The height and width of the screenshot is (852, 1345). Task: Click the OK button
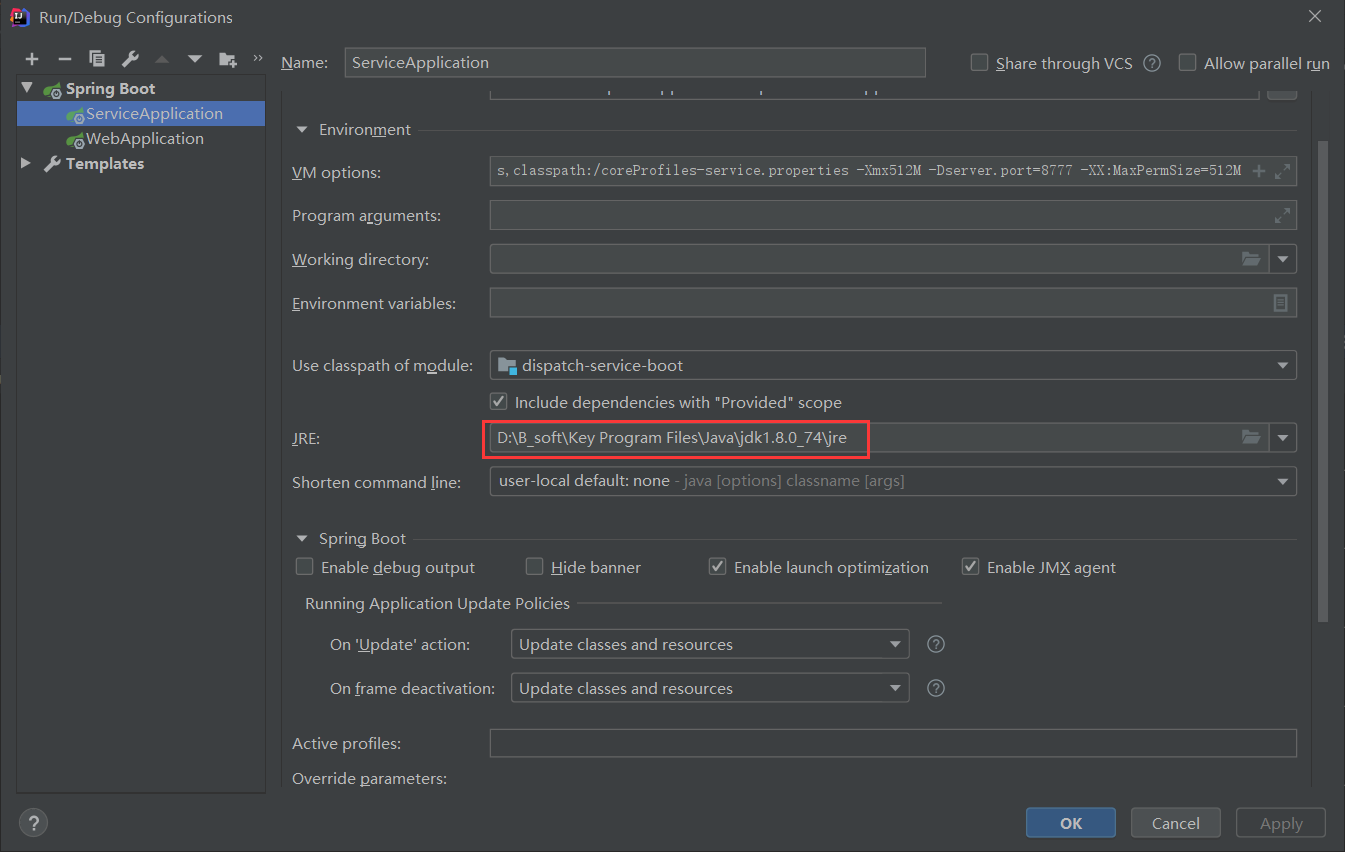(x=1070, y=822)
